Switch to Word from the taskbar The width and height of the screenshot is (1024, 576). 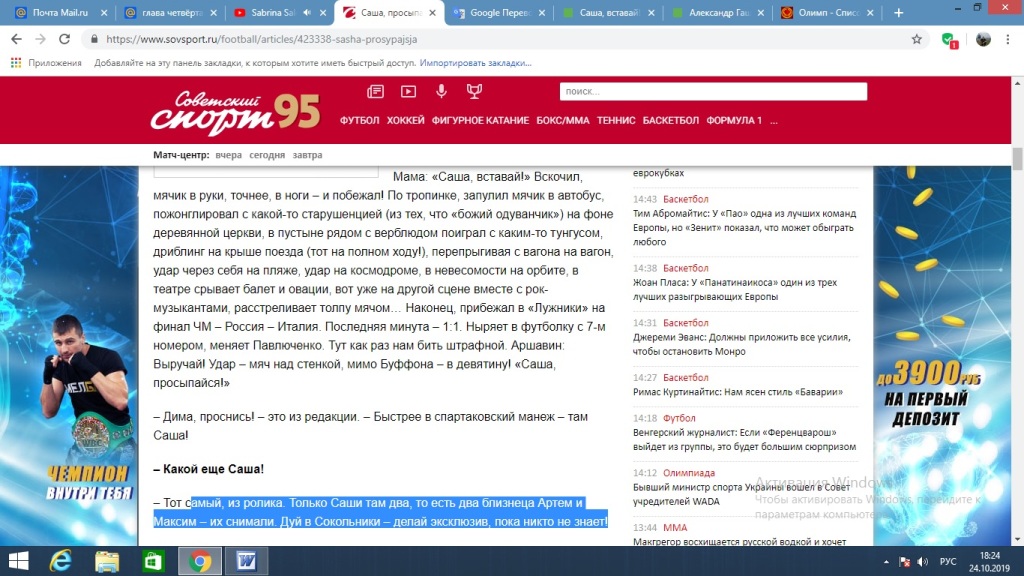tap(246, 561)
